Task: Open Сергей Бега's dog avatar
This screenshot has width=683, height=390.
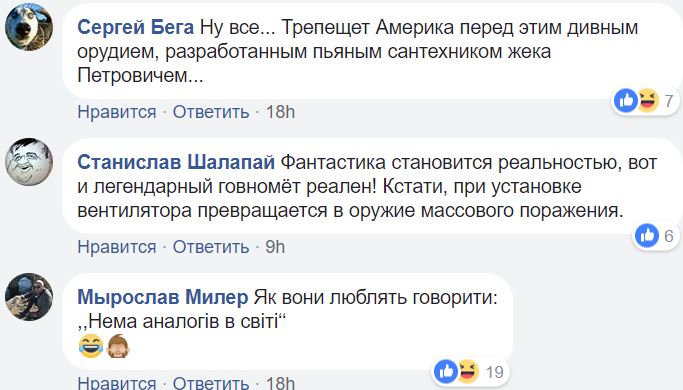Action: (29, 27)
